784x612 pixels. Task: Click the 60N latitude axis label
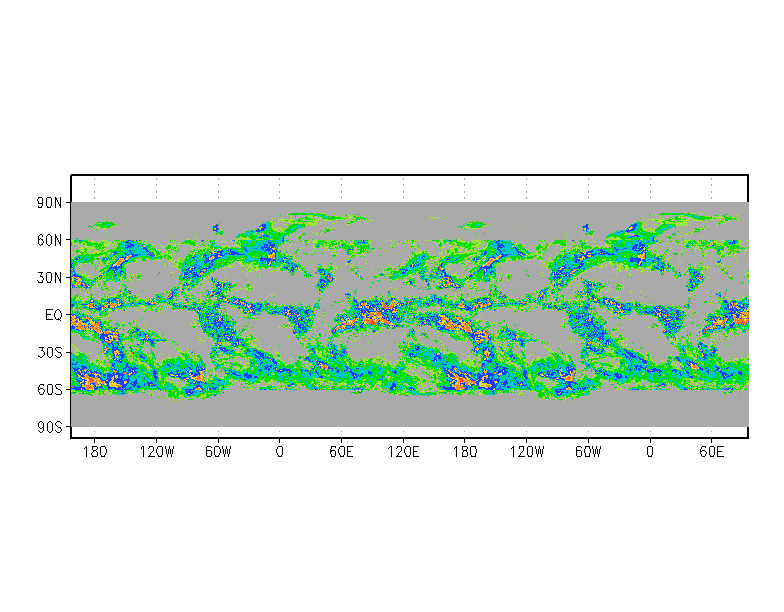pyautogui.click(x=50, y=240)
